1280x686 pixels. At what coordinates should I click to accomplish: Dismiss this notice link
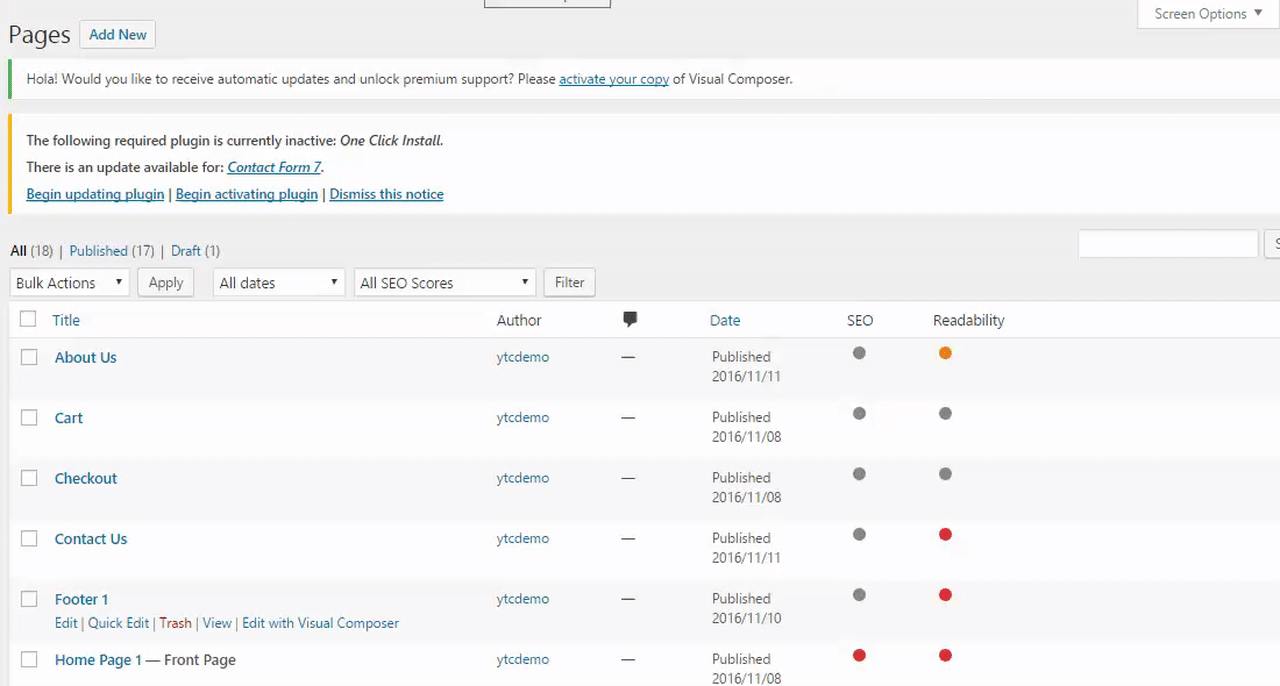pyautogui.click(x=386, y=194)
